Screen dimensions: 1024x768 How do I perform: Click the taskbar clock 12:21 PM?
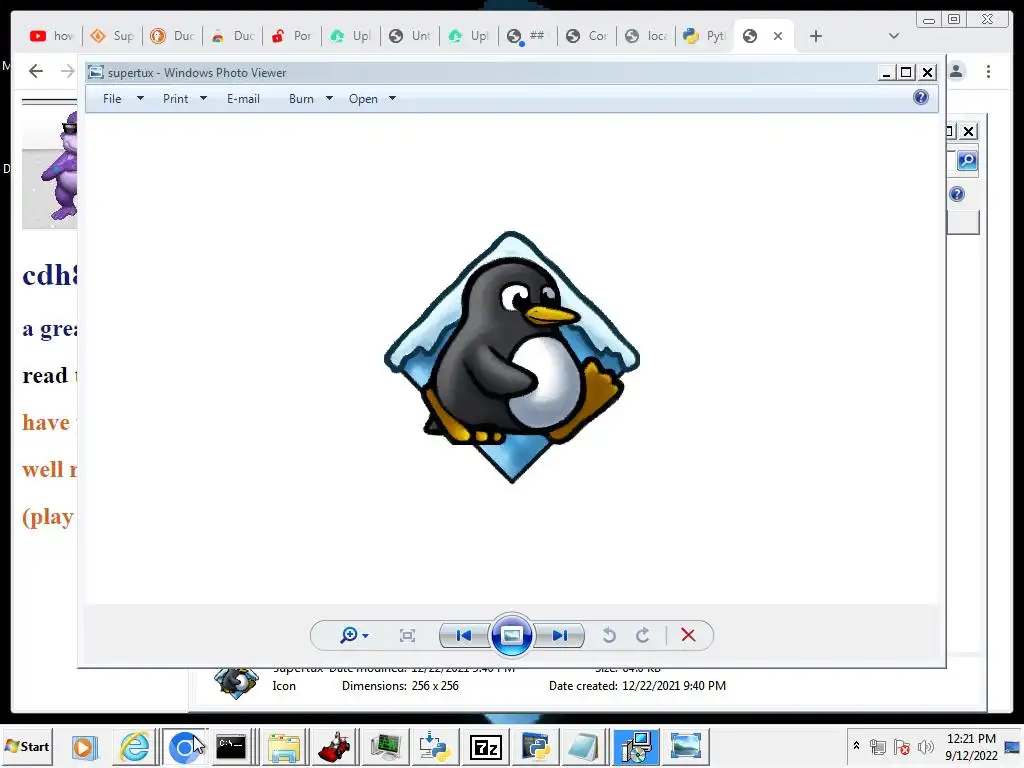(971, 739)
